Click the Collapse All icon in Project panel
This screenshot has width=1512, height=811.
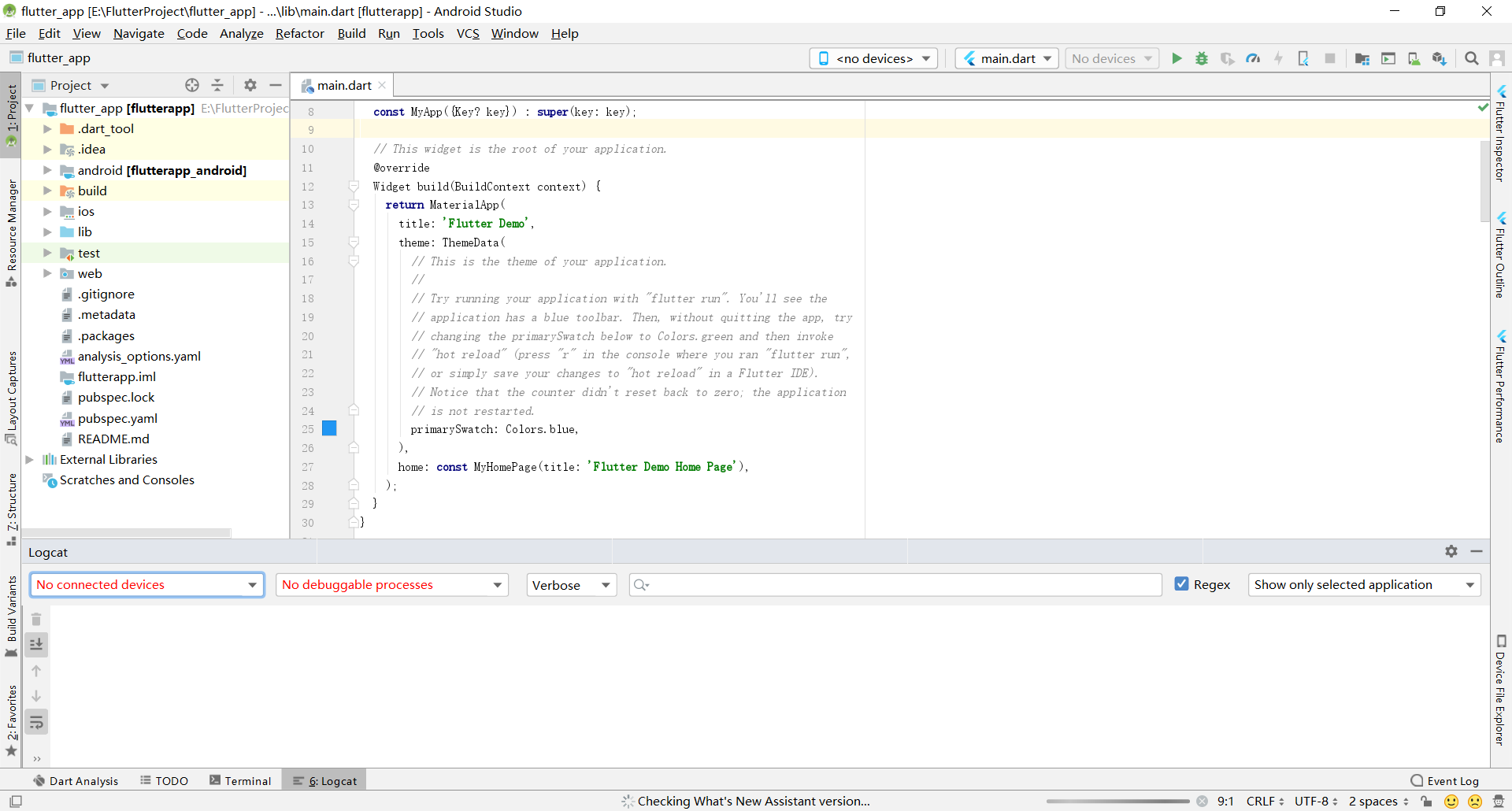pyautogui.click(x=218, y=85)
